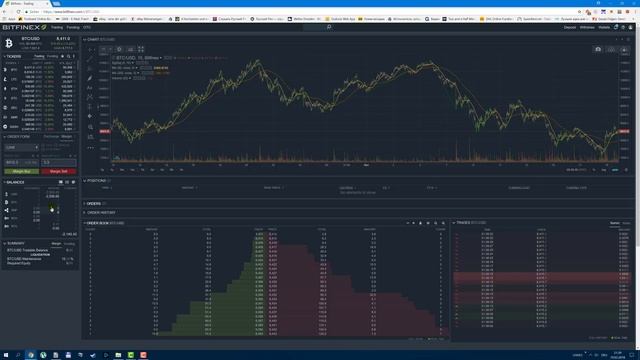Open the notifications bell in the header

click(616, 27)
